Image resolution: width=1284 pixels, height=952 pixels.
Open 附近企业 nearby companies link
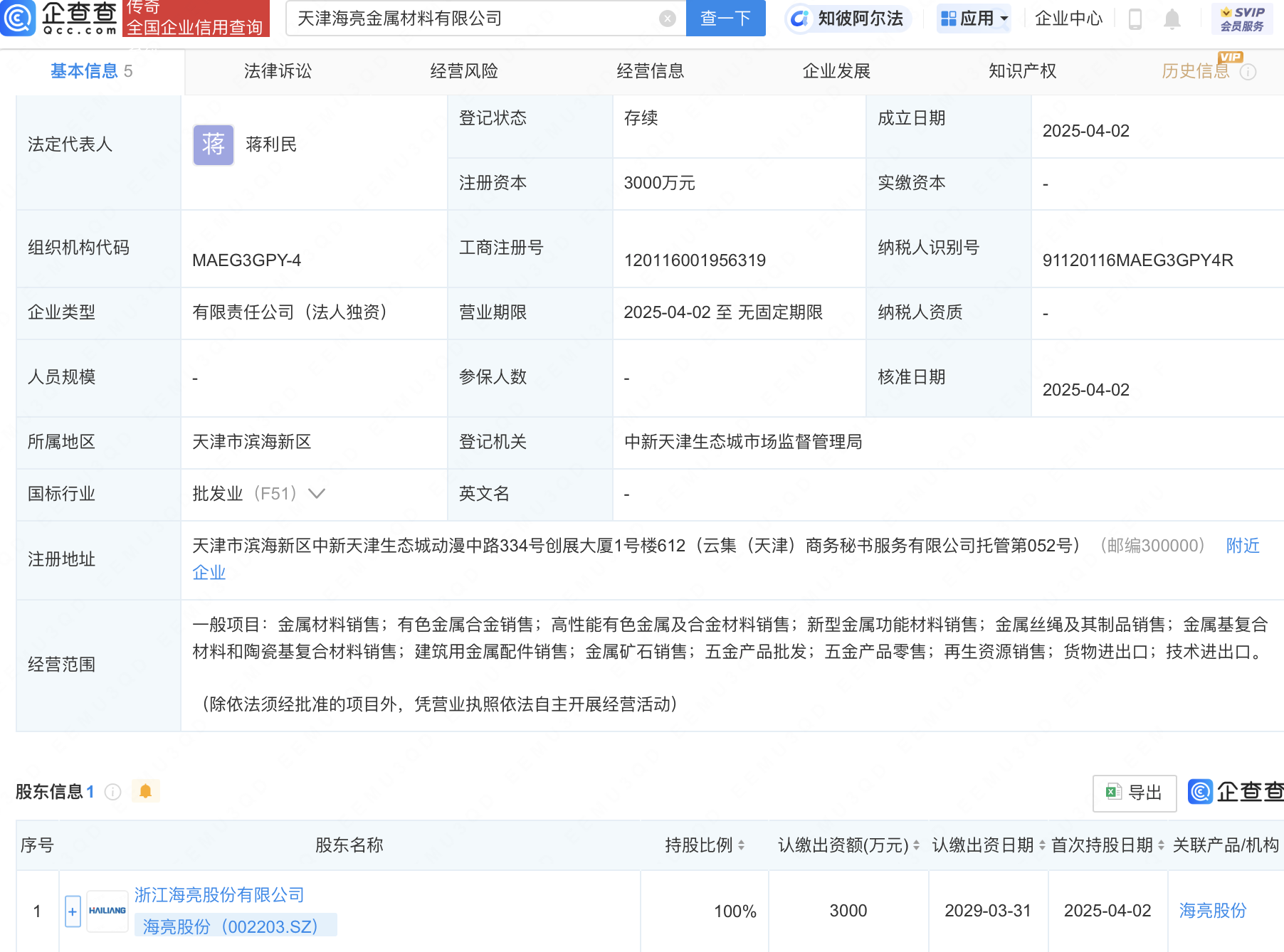pyautogui.click(x=1243, y=546)
